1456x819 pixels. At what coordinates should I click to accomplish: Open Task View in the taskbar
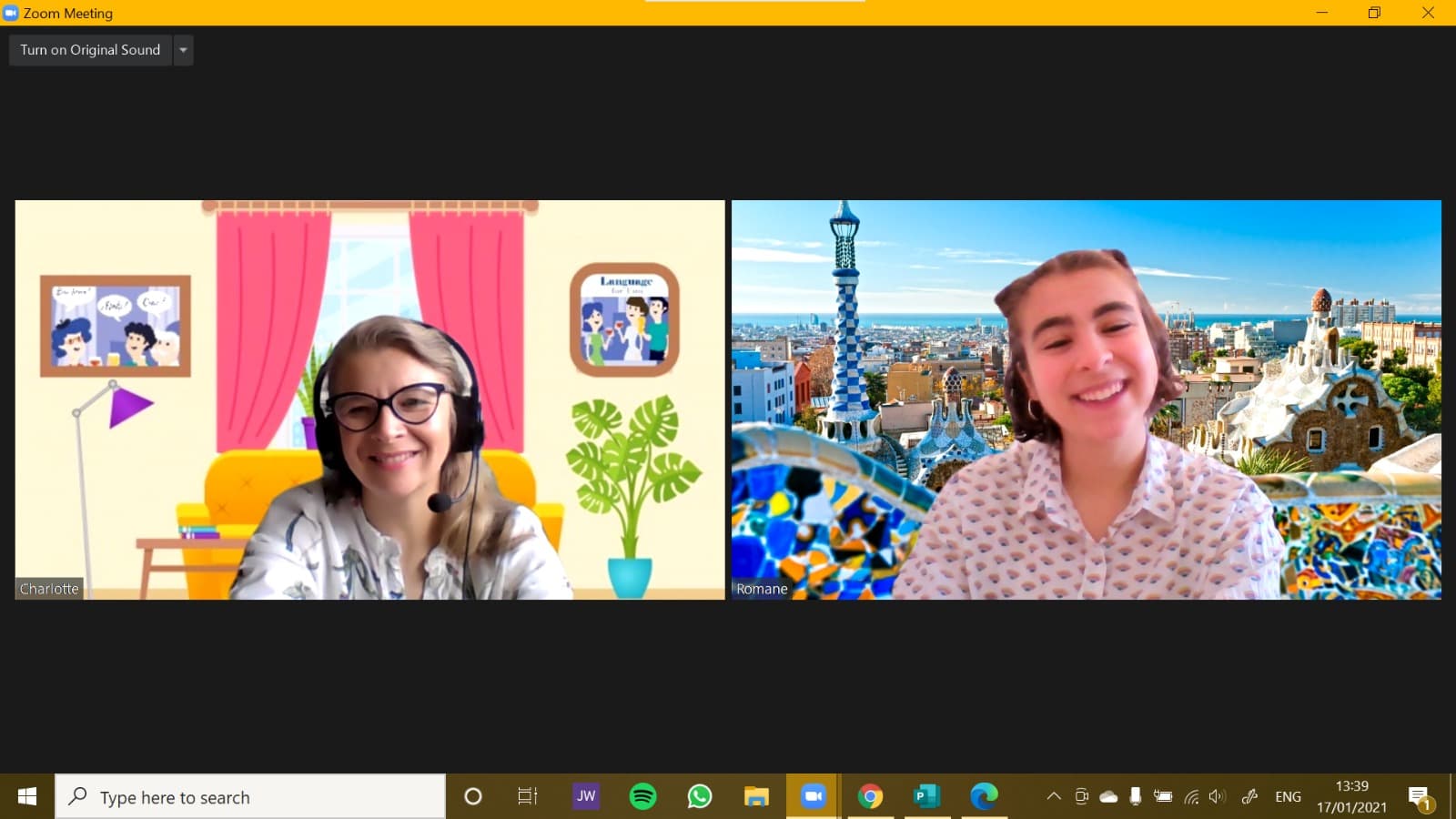pos(528,796)
